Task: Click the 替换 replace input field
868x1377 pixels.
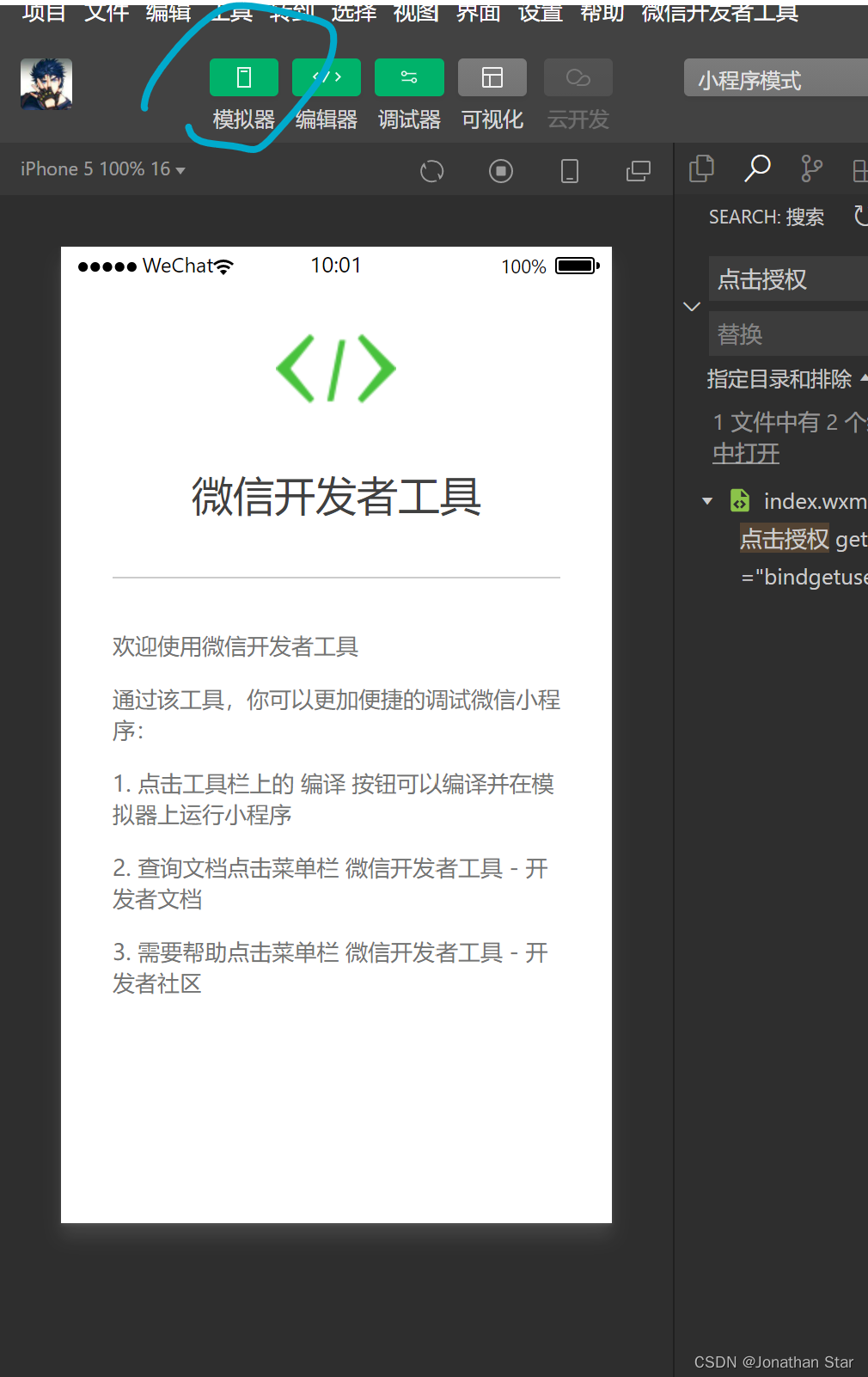Action: (x=788, y=334)
